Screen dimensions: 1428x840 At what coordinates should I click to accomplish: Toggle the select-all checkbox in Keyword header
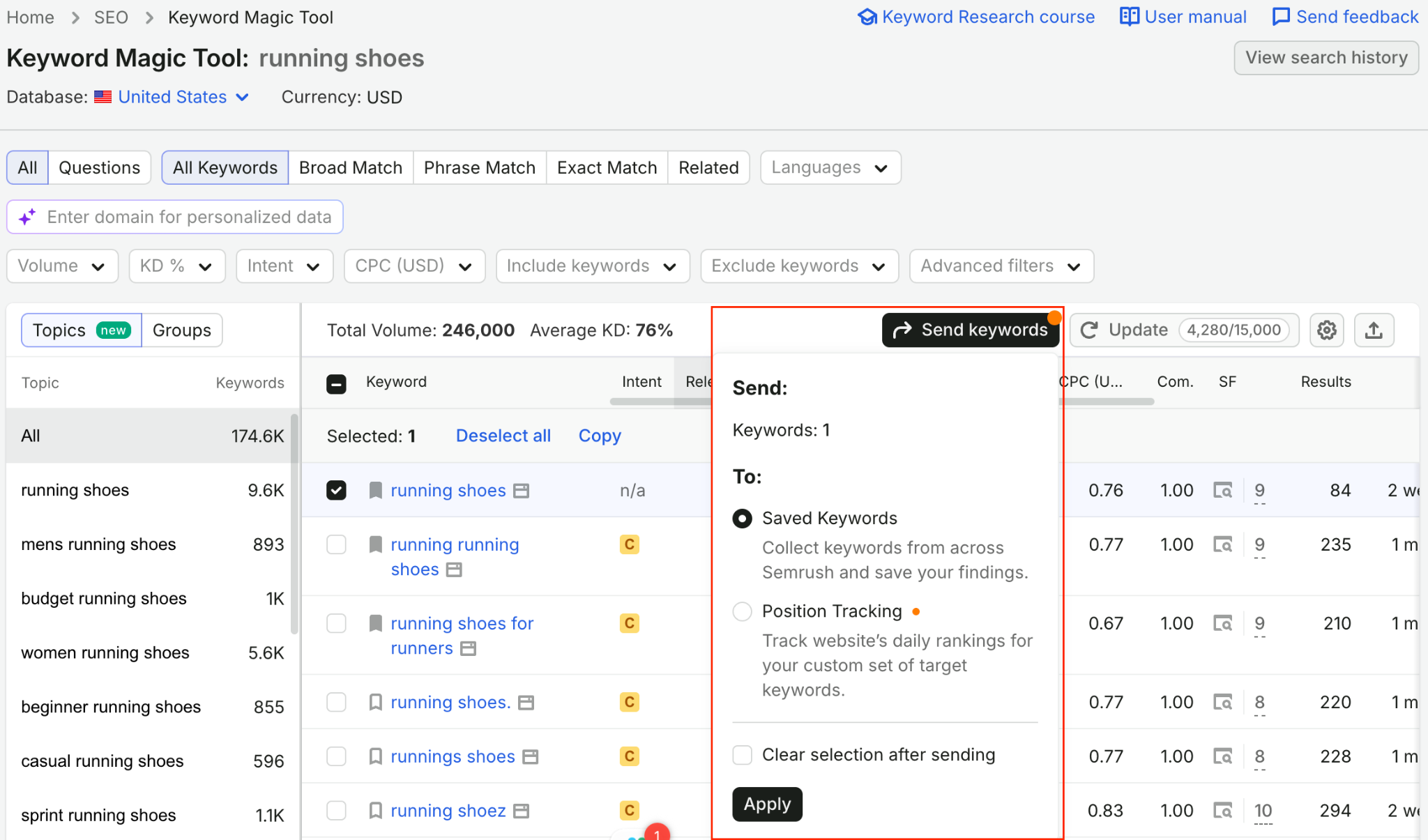click(x=336, y=383)
